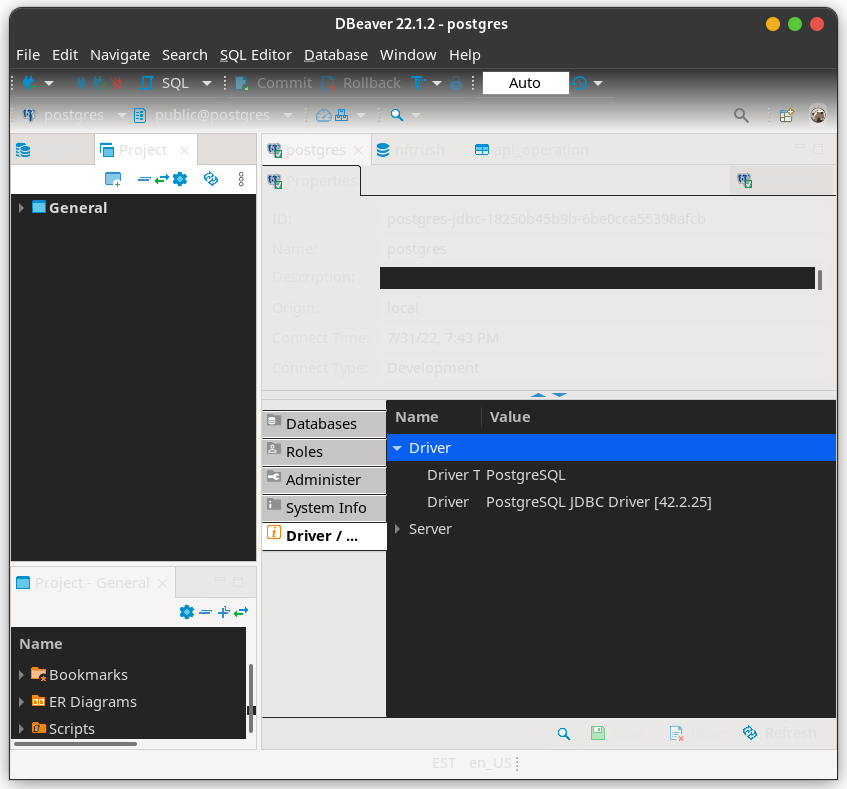Select the Project tab

(143, 150)
